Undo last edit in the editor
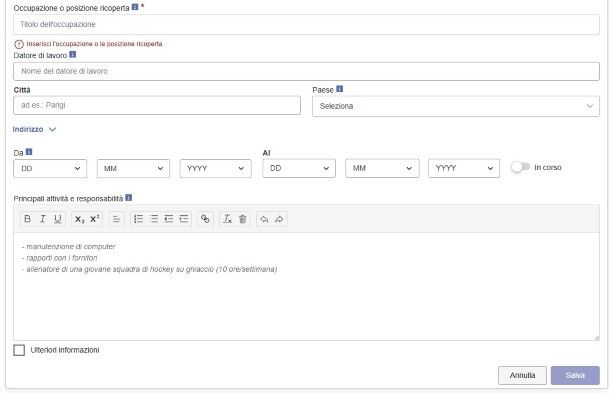This screenshot has height=393, width=610. [x=264, y=219]
